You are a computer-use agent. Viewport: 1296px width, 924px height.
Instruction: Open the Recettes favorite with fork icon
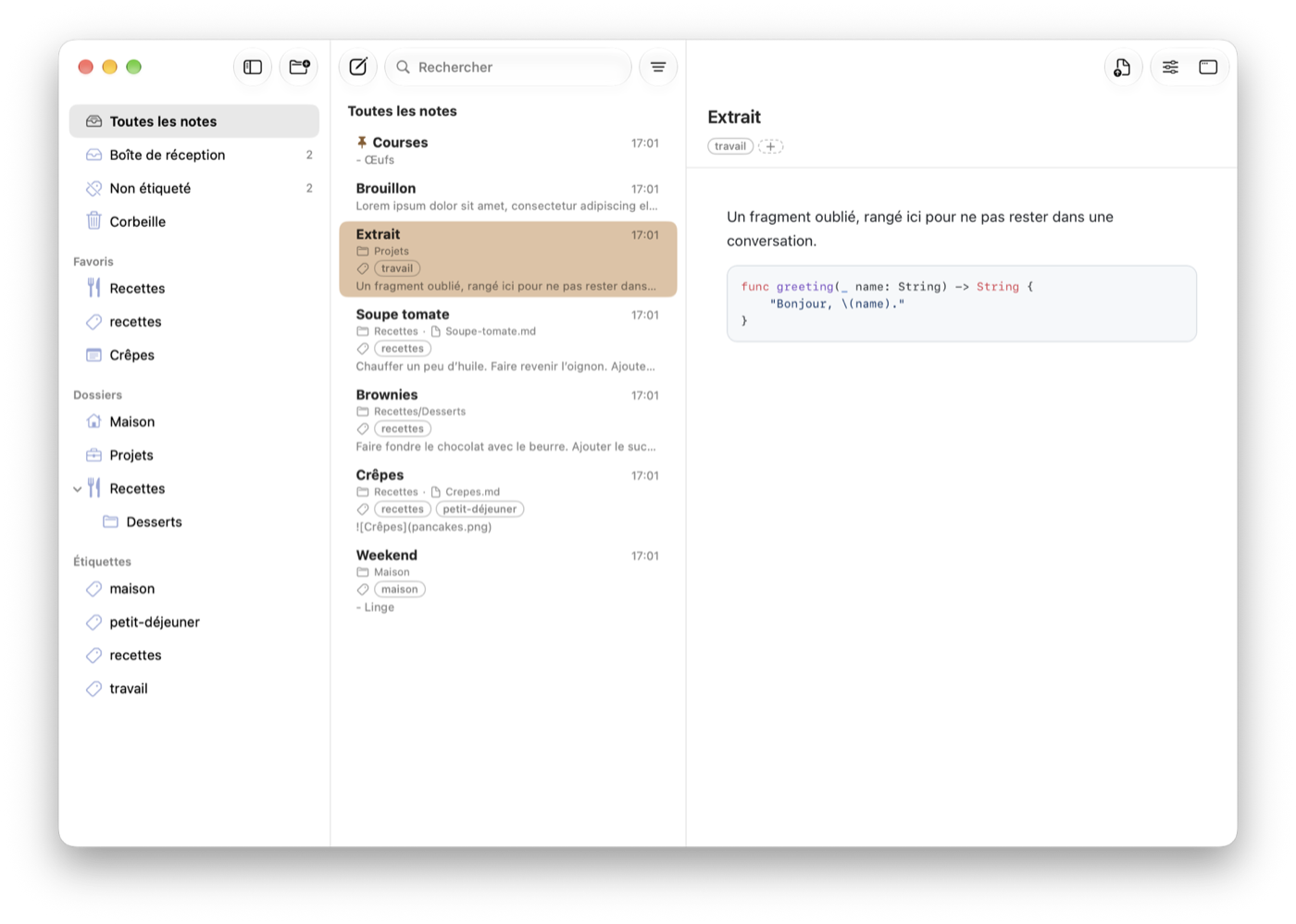[x=194, y=288]
